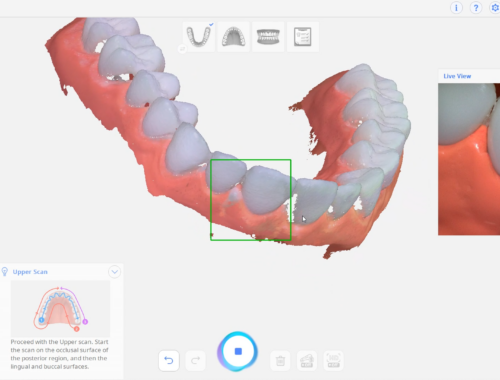The image size is (500, 380).
Task: Open the clipboard confirm stage
Action: (303, 36)
